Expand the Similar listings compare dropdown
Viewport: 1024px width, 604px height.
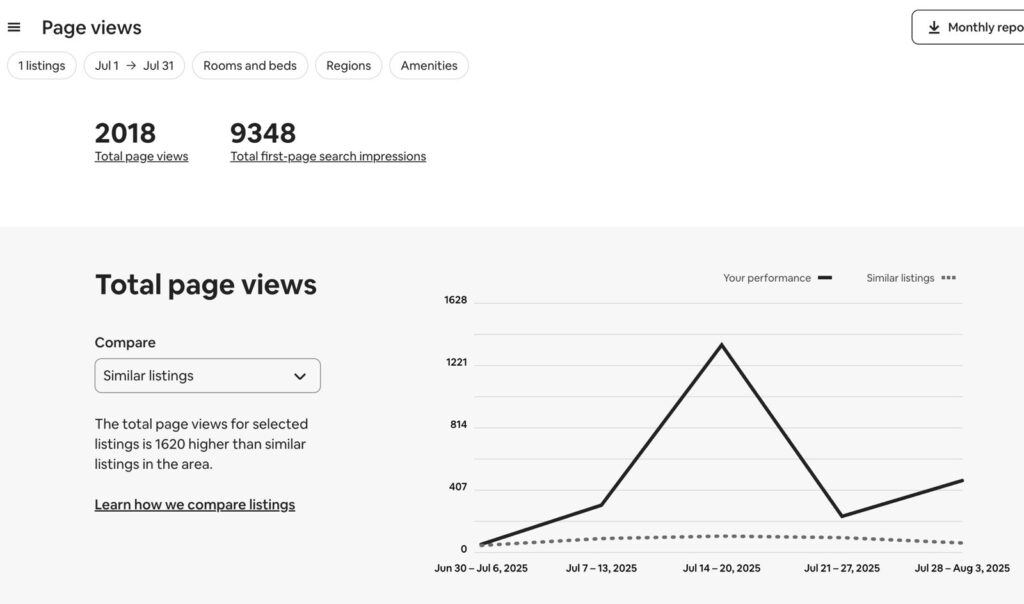click(x=207, y=376)
